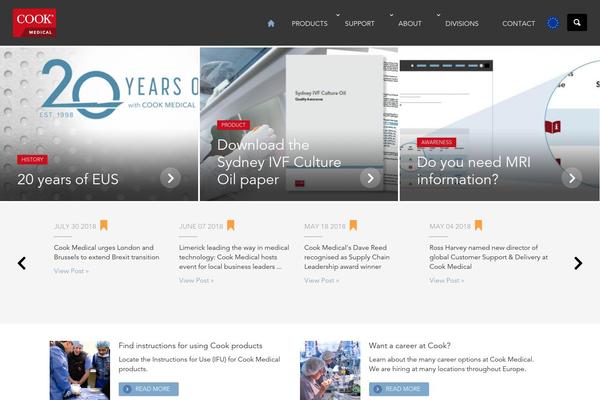
Task: Click bookmark icon beside July 30 2018
Action: pos(104,225)
